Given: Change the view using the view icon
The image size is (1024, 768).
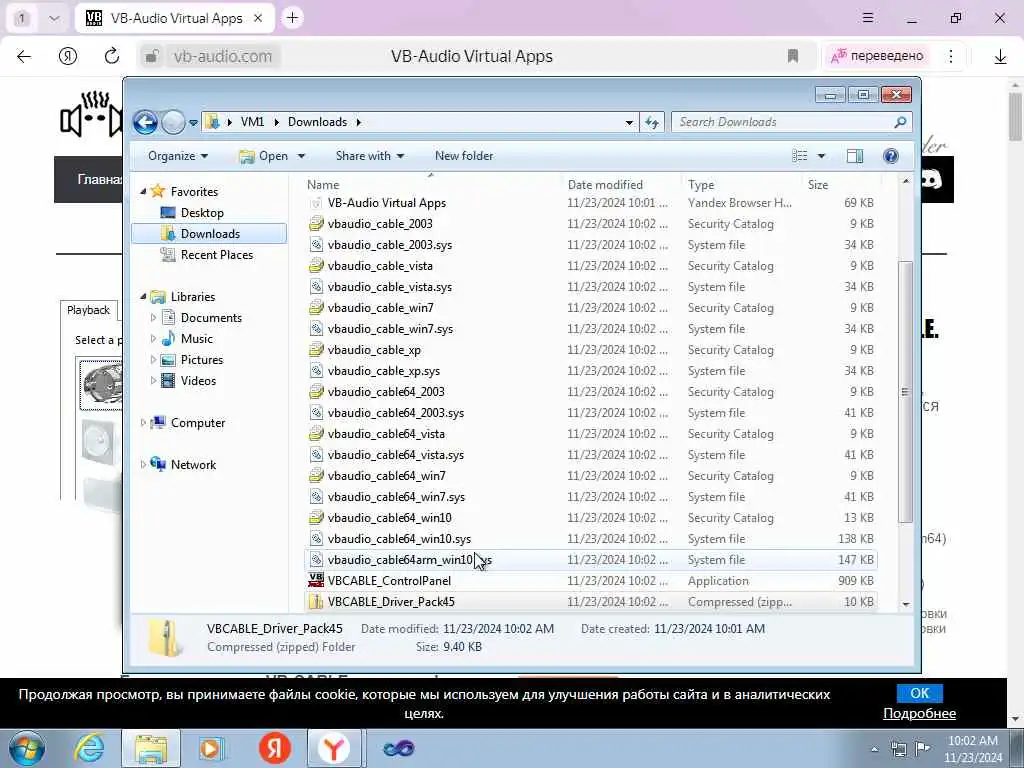Looking at the screenshot, I should [800, 156].
